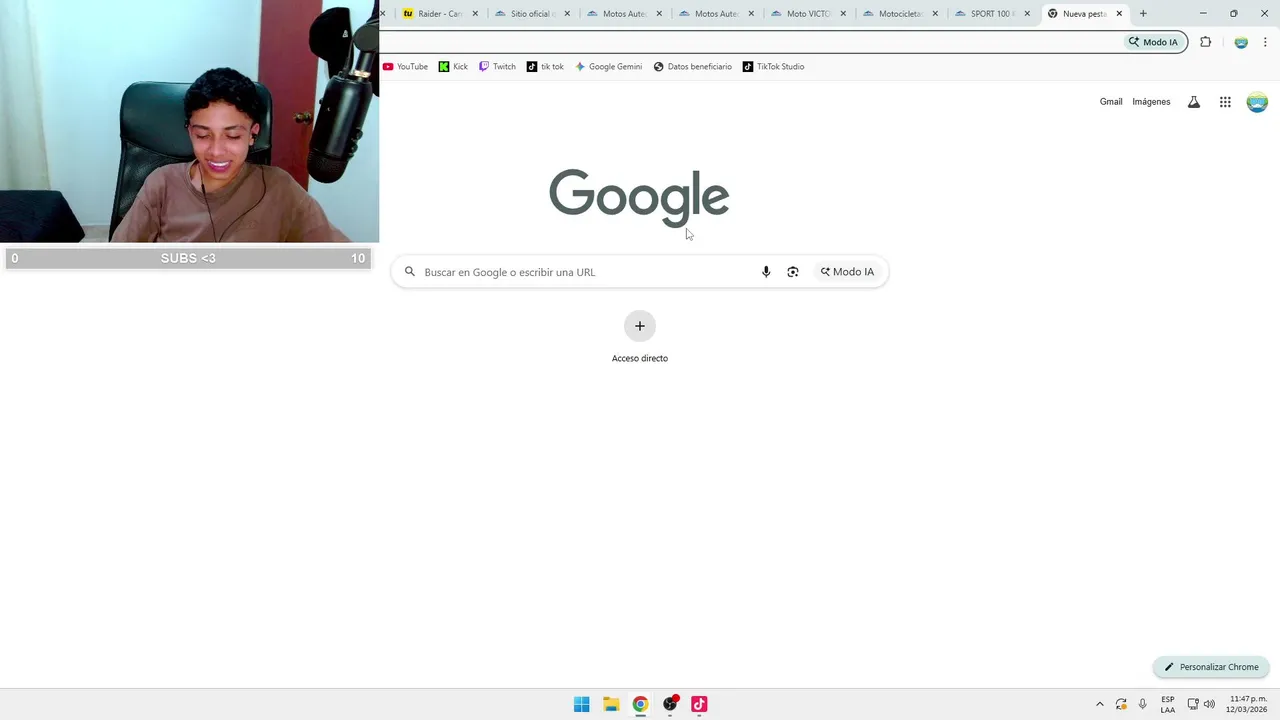Open a new tab with plus button
This screenshot has width=1280, height=720.
coord(1143,14)
